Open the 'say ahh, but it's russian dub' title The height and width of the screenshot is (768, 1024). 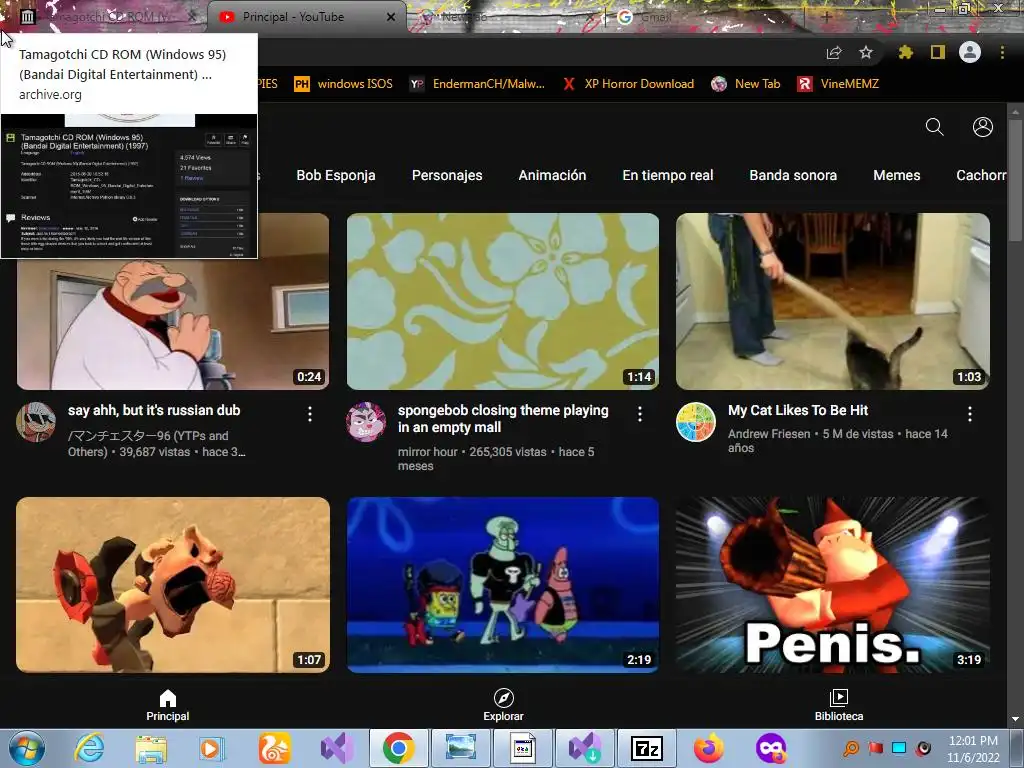tap(154, 410)
